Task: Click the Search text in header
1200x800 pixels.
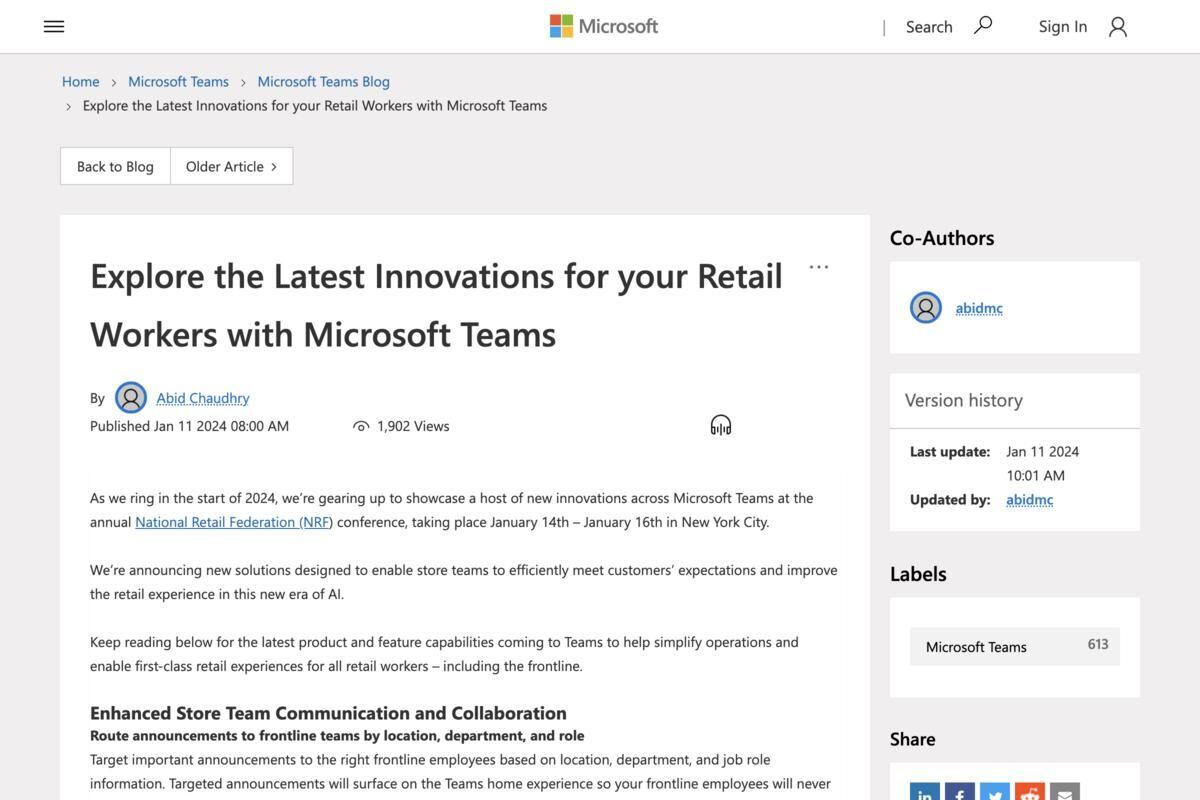Action: tap(929, 26)
